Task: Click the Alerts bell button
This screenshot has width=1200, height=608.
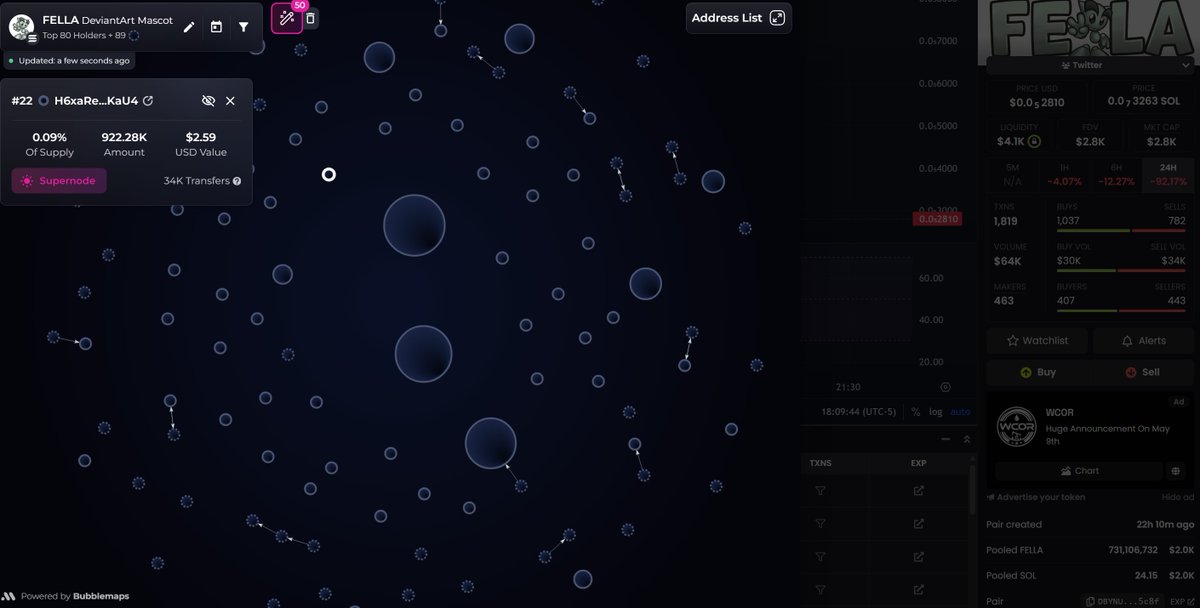Action: (1143, 341)
